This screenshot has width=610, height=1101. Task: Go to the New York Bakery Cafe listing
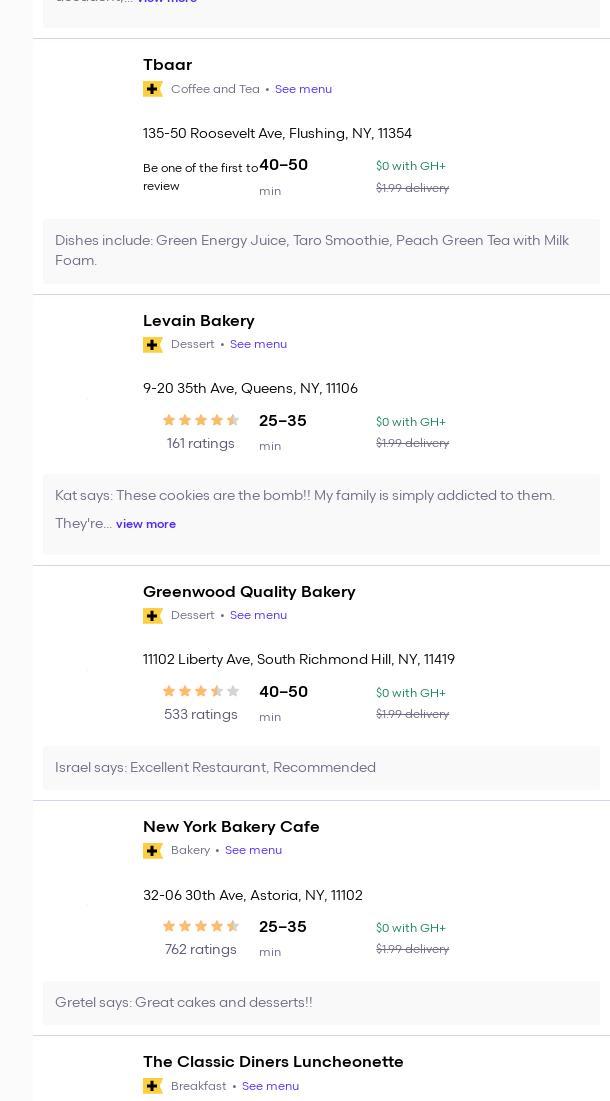pos(231,827)
